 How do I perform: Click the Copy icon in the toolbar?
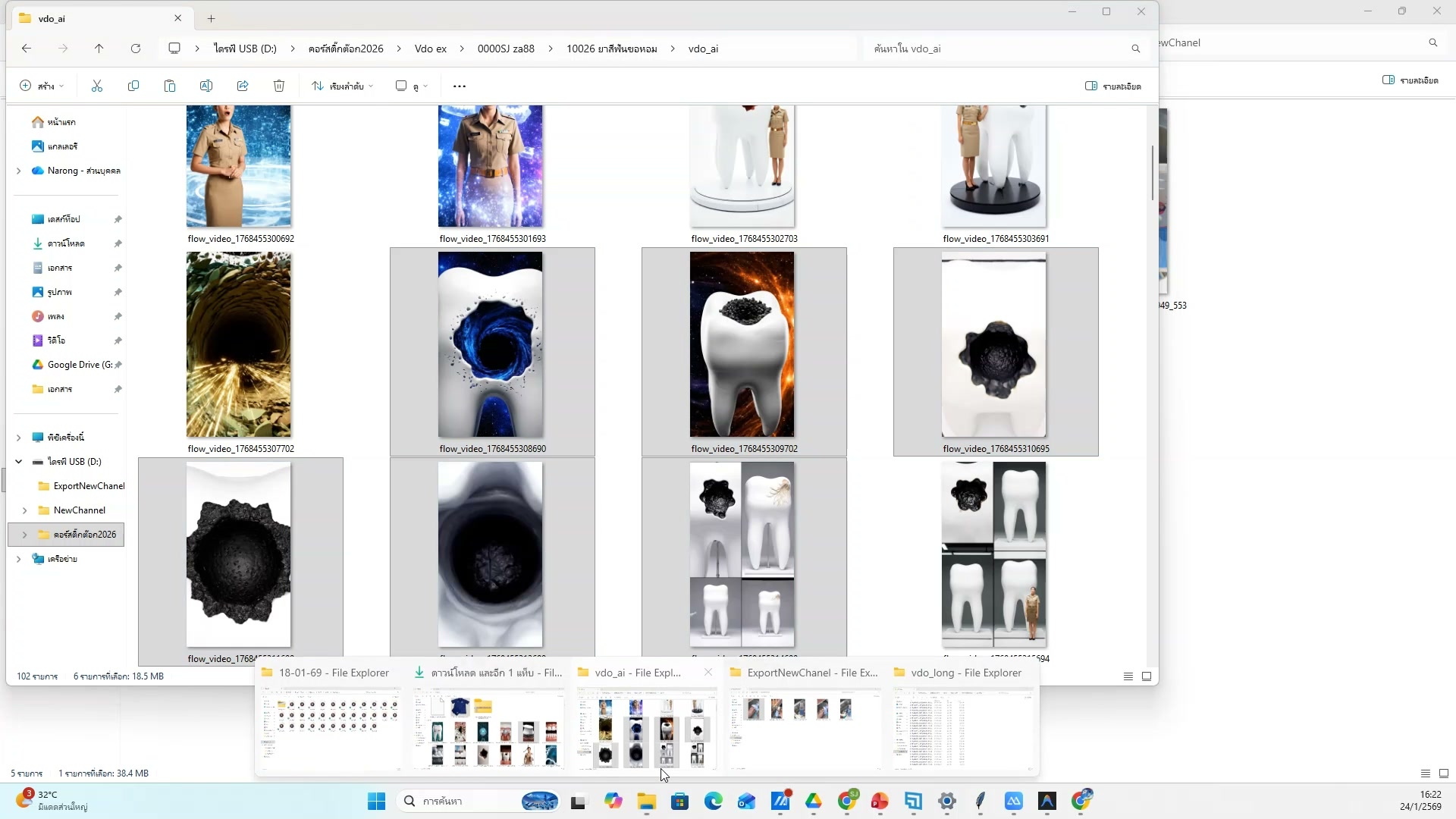pos(133,86)
